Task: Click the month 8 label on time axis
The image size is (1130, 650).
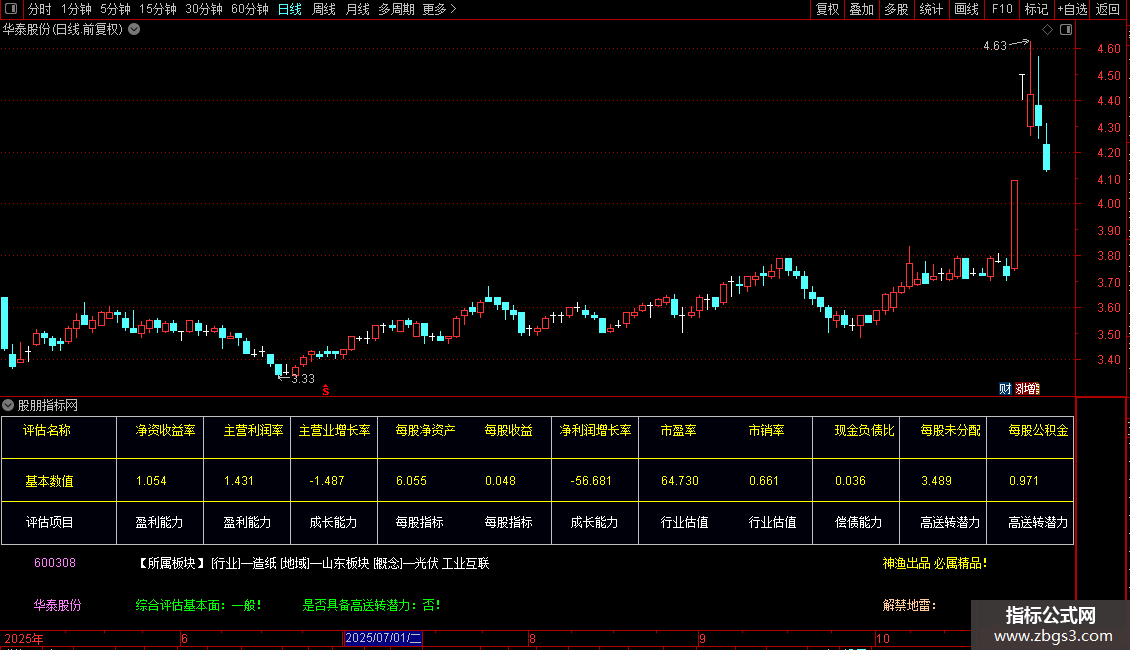Action: click(x=532, y=638)
